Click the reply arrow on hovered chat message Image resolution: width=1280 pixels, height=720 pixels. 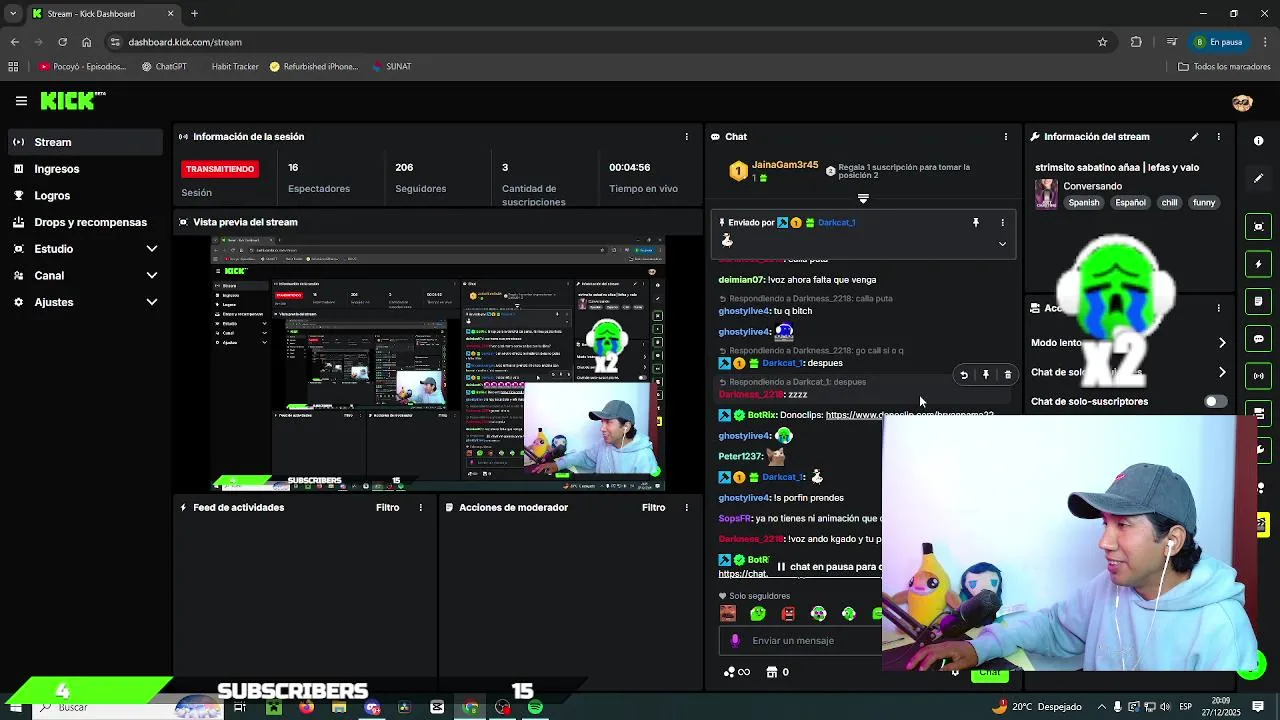point(964,375)
